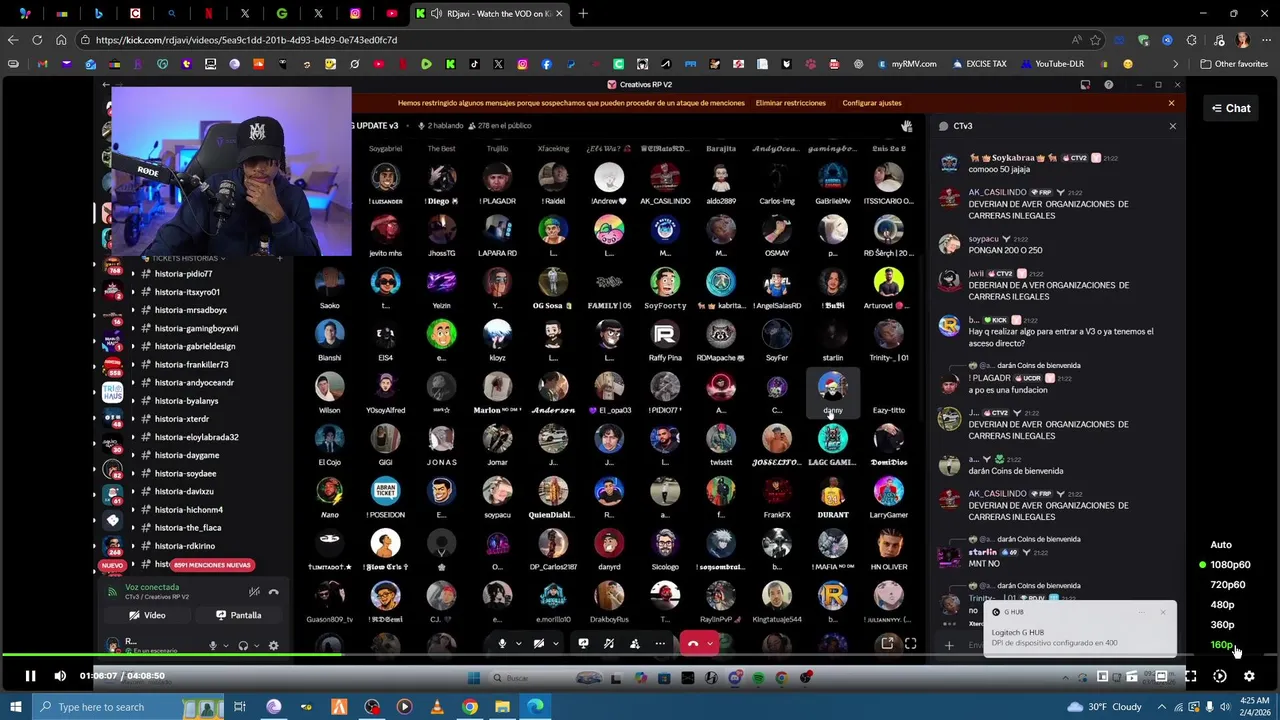The image size is (1280, 720).
Task: Open EXCISE TAX bookmark
Action: click(979, 64)
